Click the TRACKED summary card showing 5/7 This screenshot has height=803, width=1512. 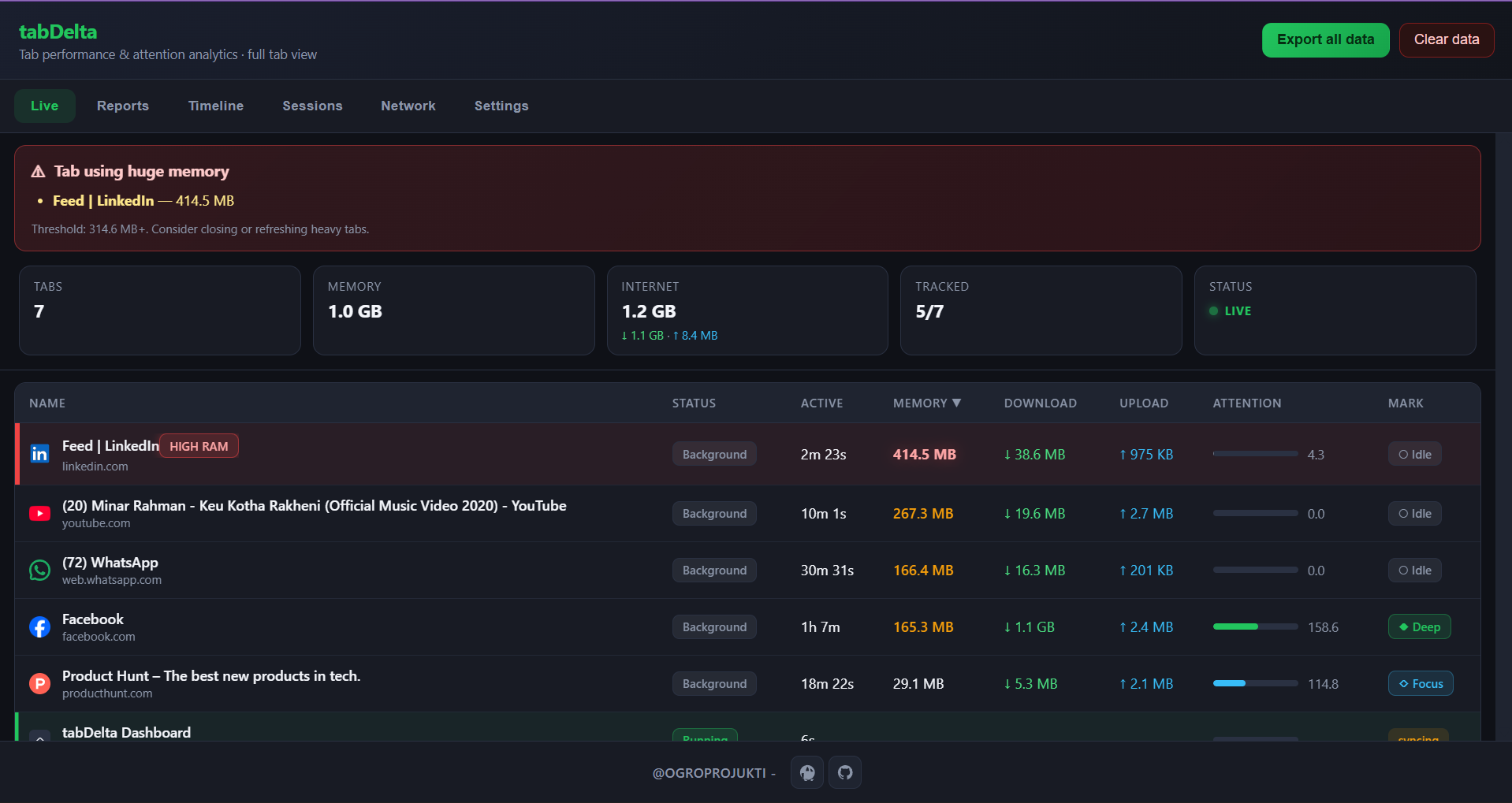(x=1041, y=310)
